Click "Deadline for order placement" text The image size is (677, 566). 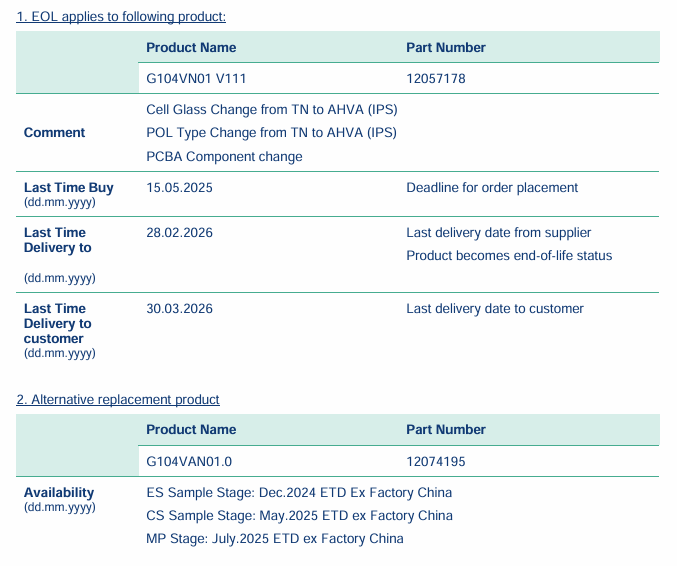tap(492, 188)
